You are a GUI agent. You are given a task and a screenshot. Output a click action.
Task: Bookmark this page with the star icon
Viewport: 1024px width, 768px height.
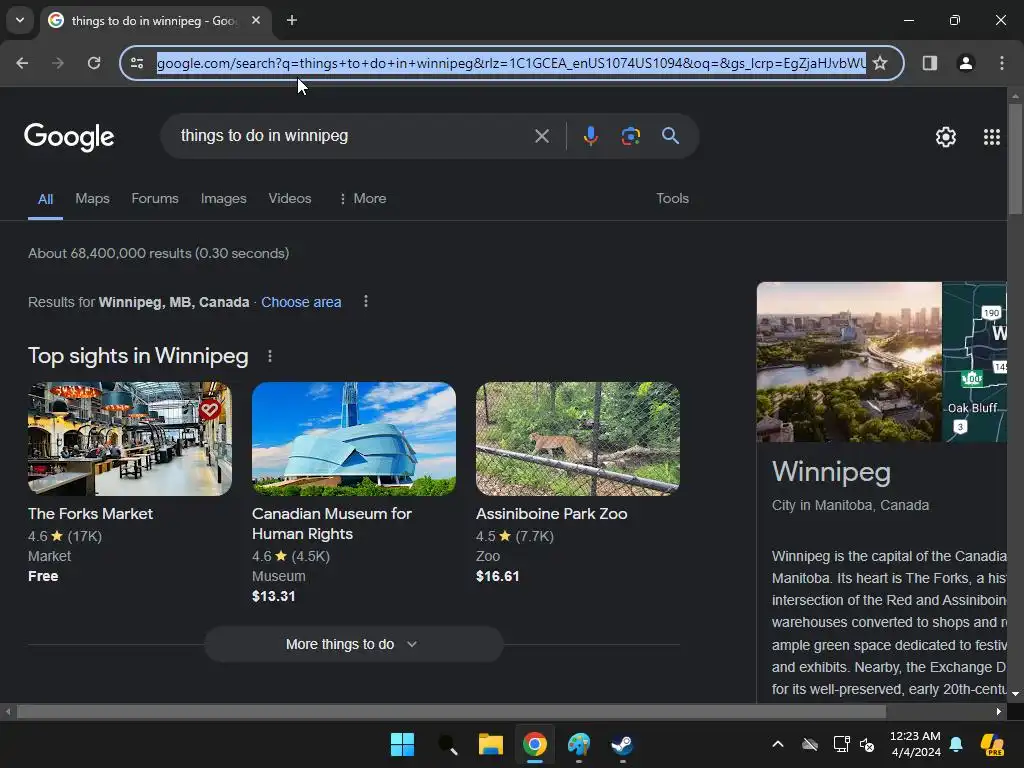click(x=880, y=63)
